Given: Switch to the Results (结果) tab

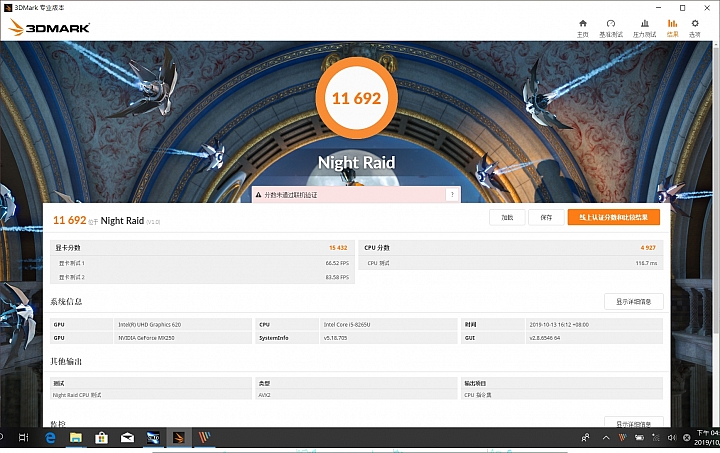Looking at the screenshot, I should pos(672,28).
